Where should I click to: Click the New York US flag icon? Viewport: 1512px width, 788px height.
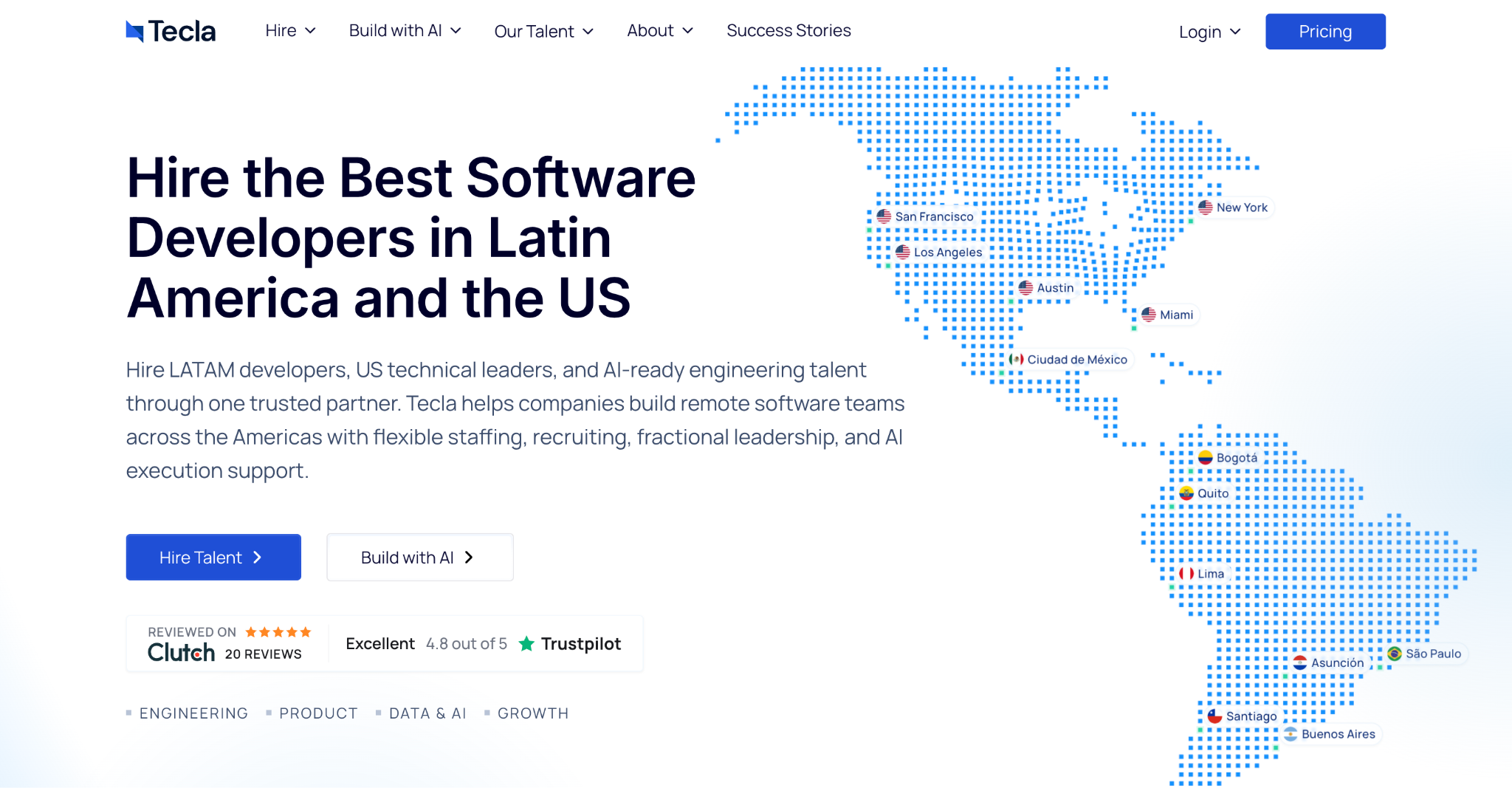point(1206,208)
